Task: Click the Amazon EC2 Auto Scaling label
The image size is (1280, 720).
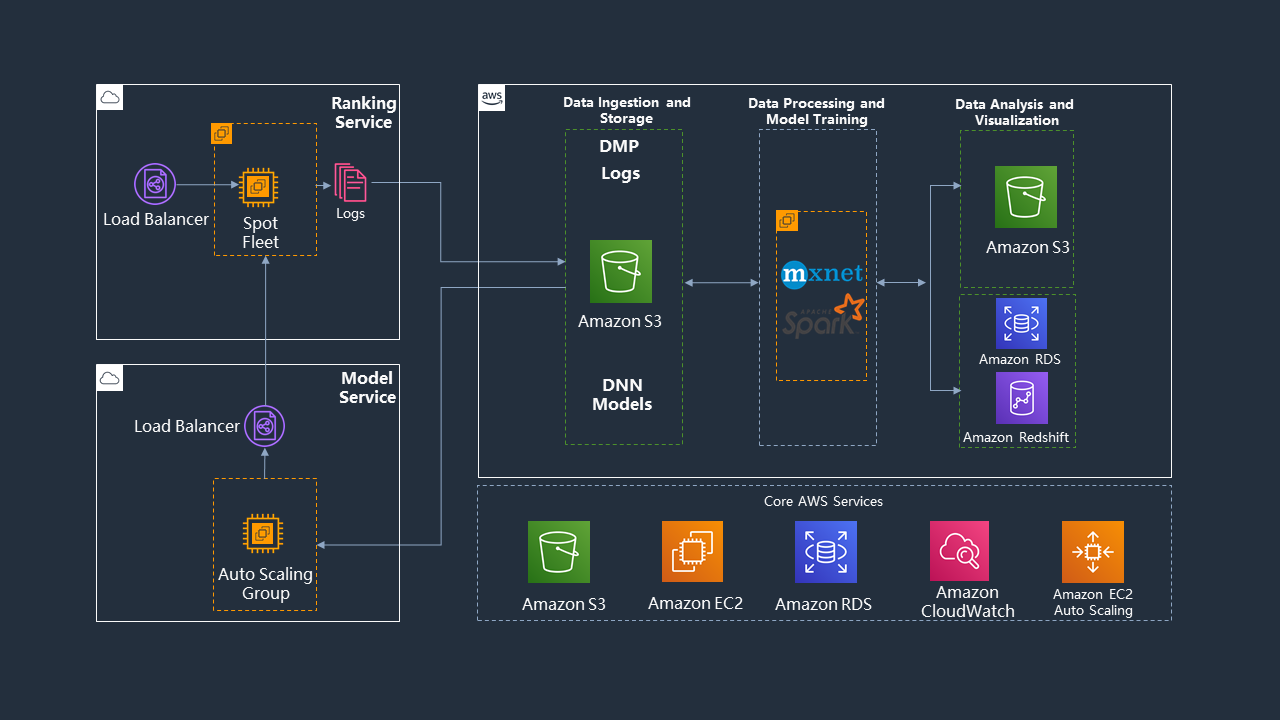Action: 1093,602
